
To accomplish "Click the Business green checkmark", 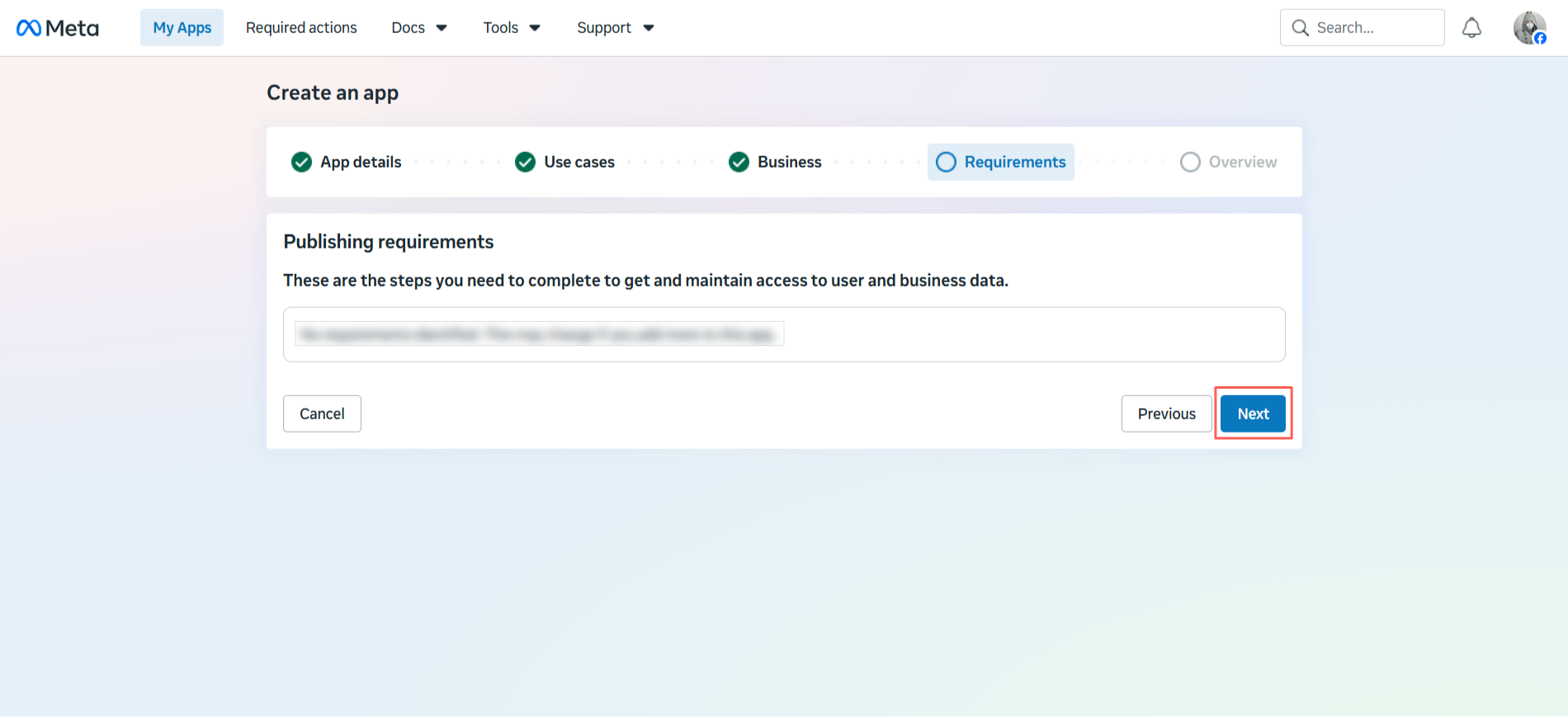I will pos(739,162).
